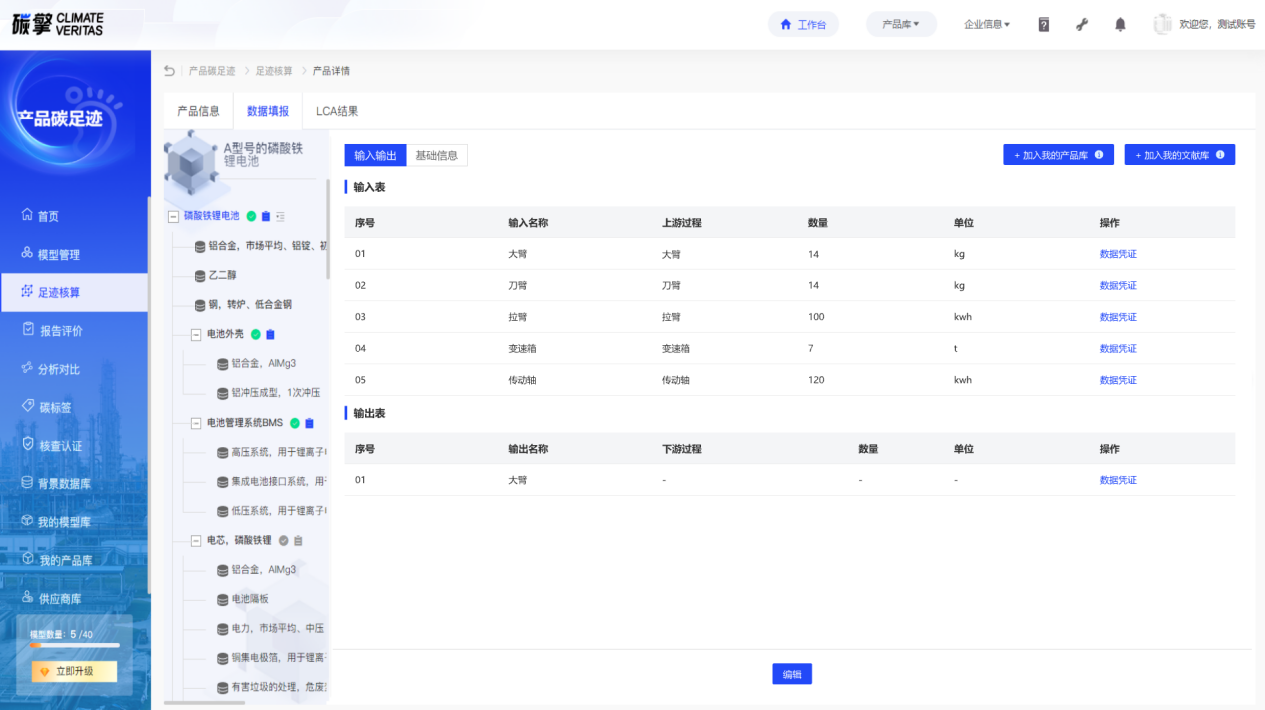
Task: Select the 基础信息 tab
Action: click(x=436, y=155)
